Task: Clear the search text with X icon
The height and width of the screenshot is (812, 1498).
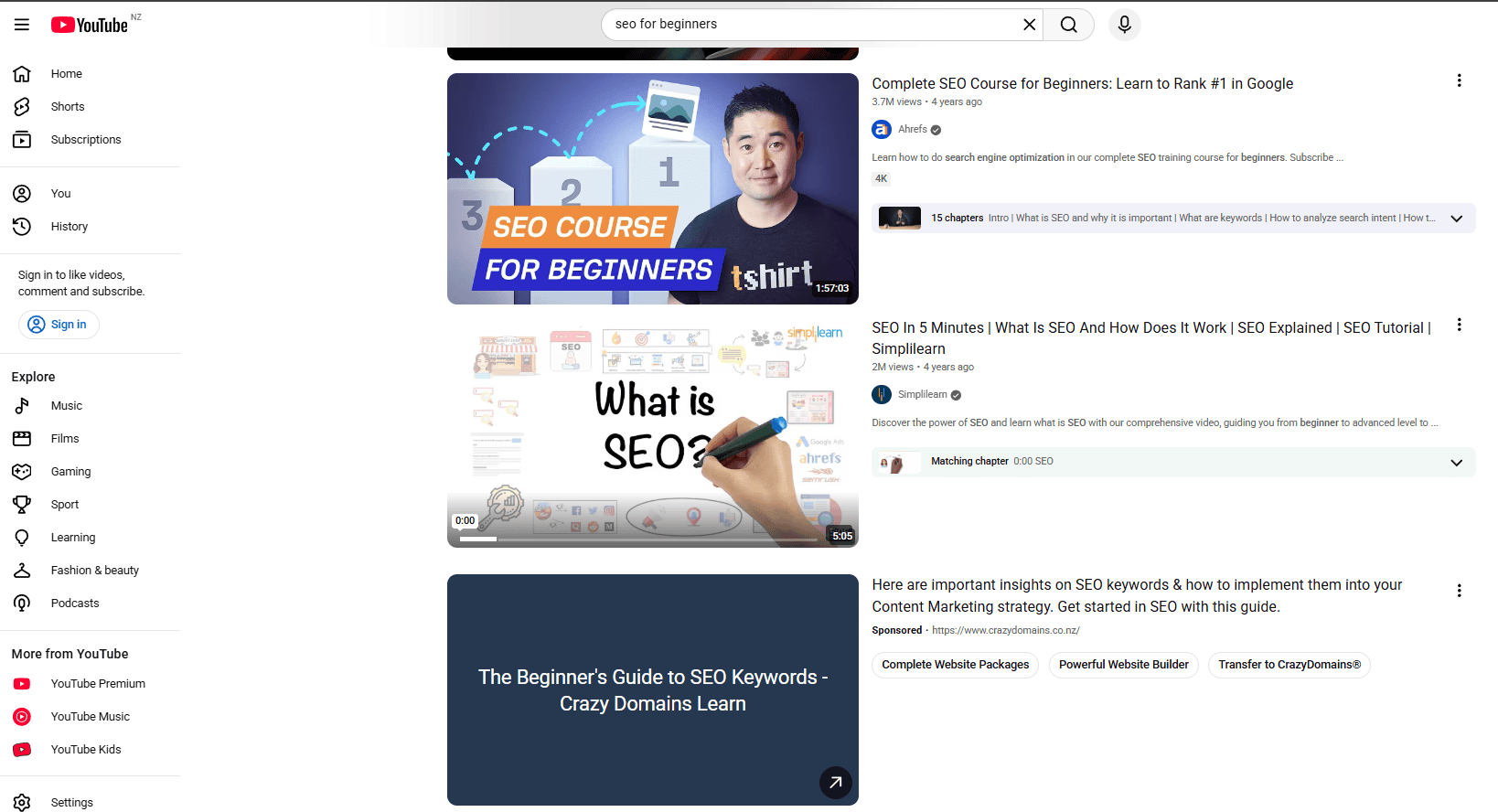Action: click(x=1029, y=25)
